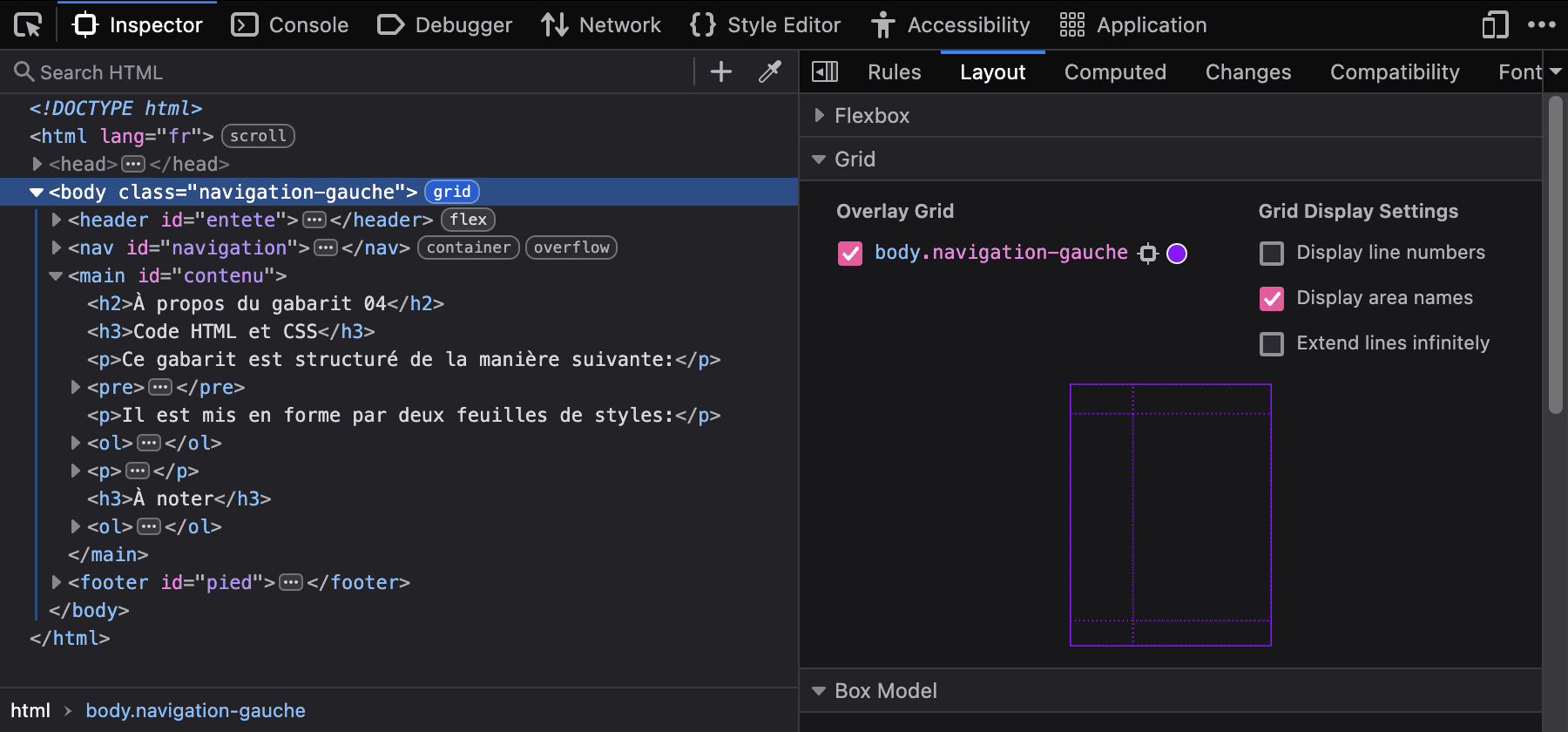Click the scroll badge on html

point(258,136)
